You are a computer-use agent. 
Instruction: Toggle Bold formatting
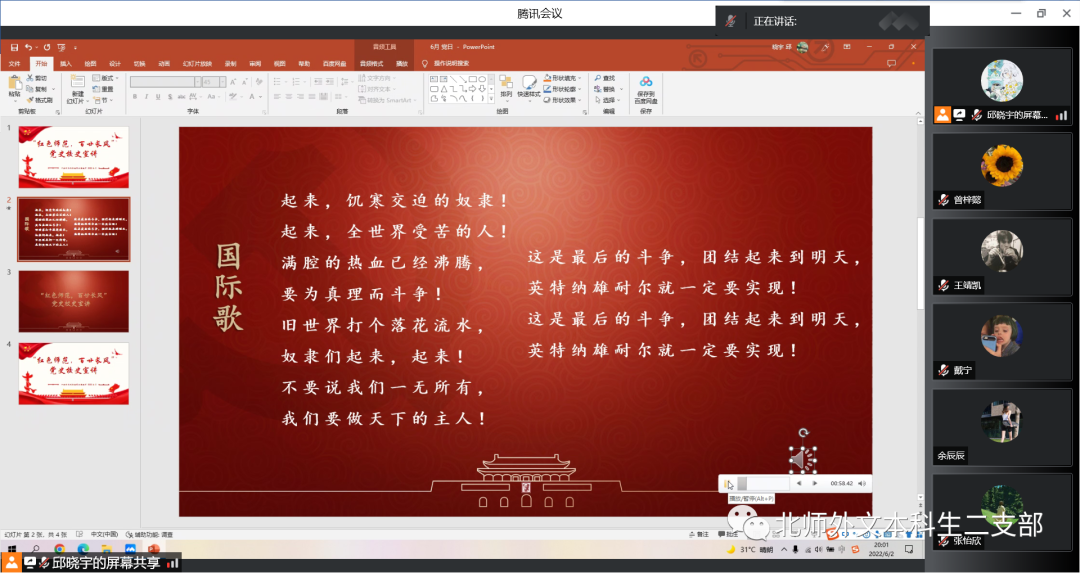coord(135,97)
